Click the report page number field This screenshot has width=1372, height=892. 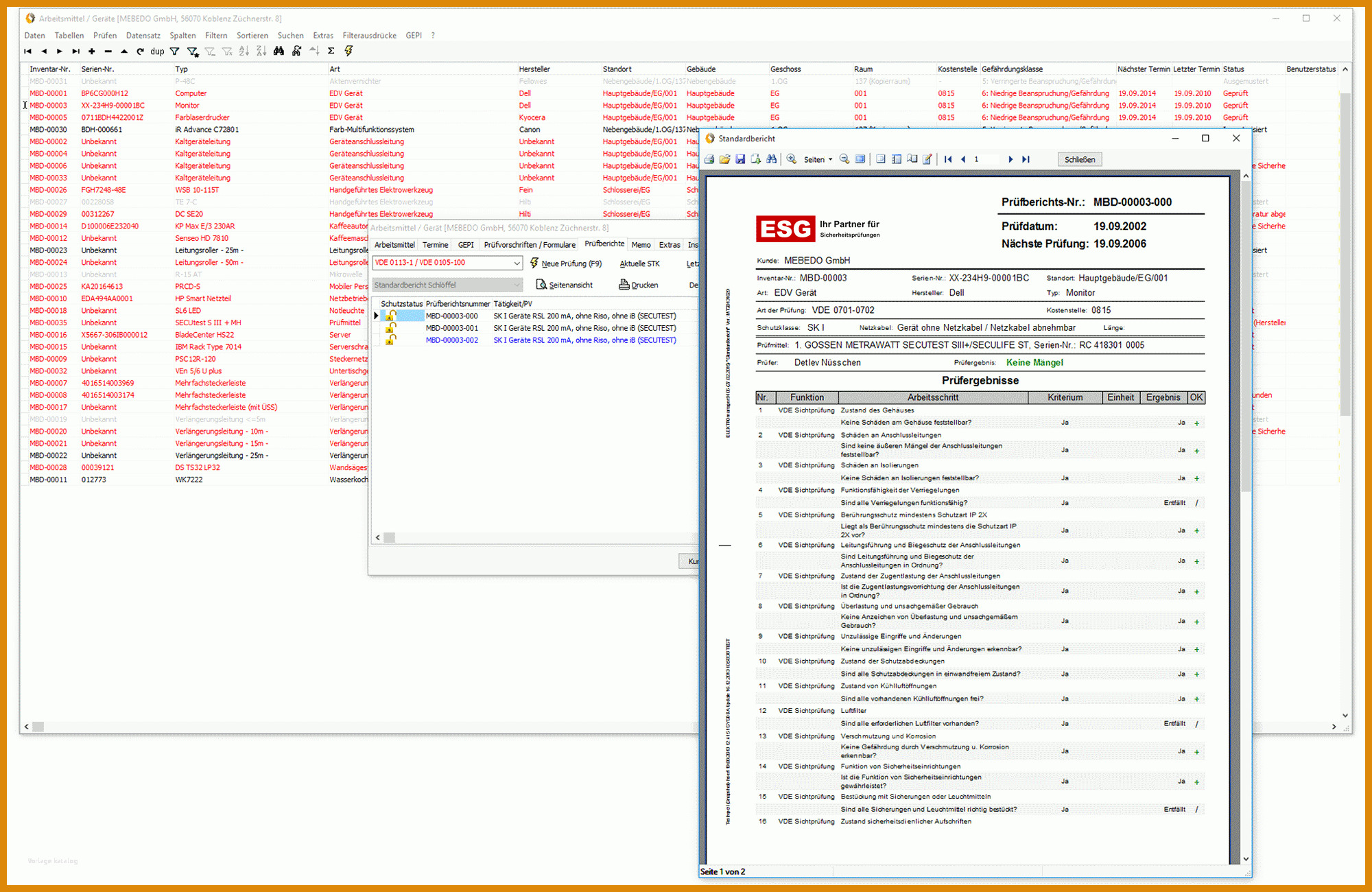(986, 159)
